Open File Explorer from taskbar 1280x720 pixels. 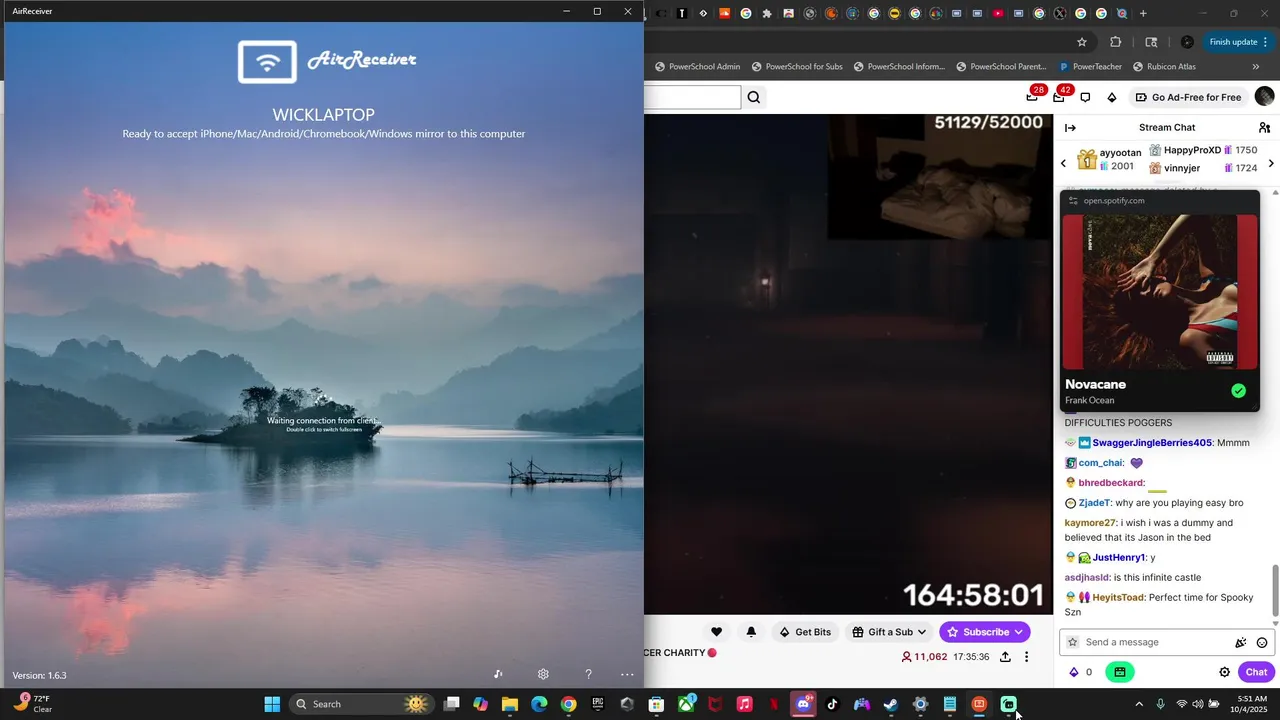[510, 704]
